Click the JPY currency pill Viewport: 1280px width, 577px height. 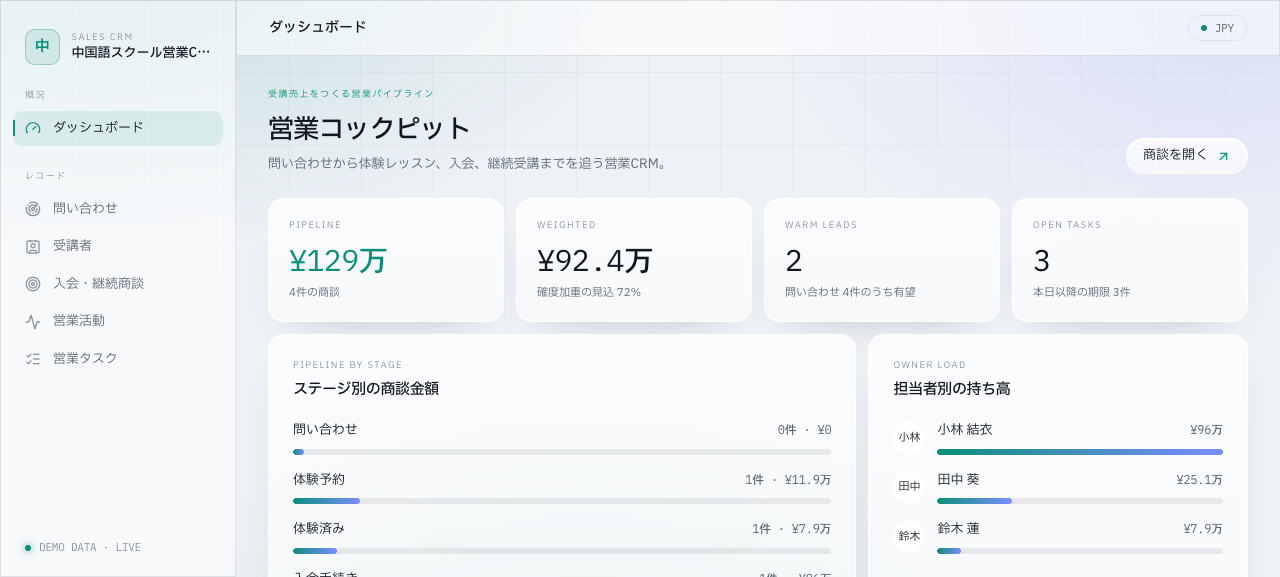point(1217,28)
